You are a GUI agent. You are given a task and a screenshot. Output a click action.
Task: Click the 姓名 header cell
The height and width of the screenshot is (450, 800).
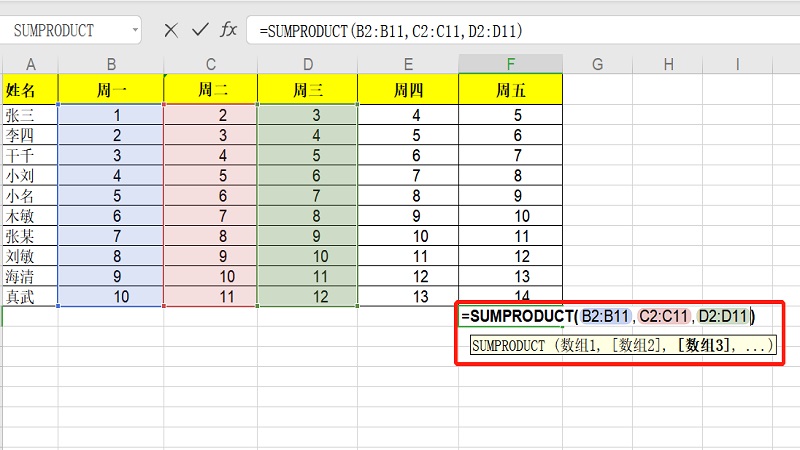[29, 90]
